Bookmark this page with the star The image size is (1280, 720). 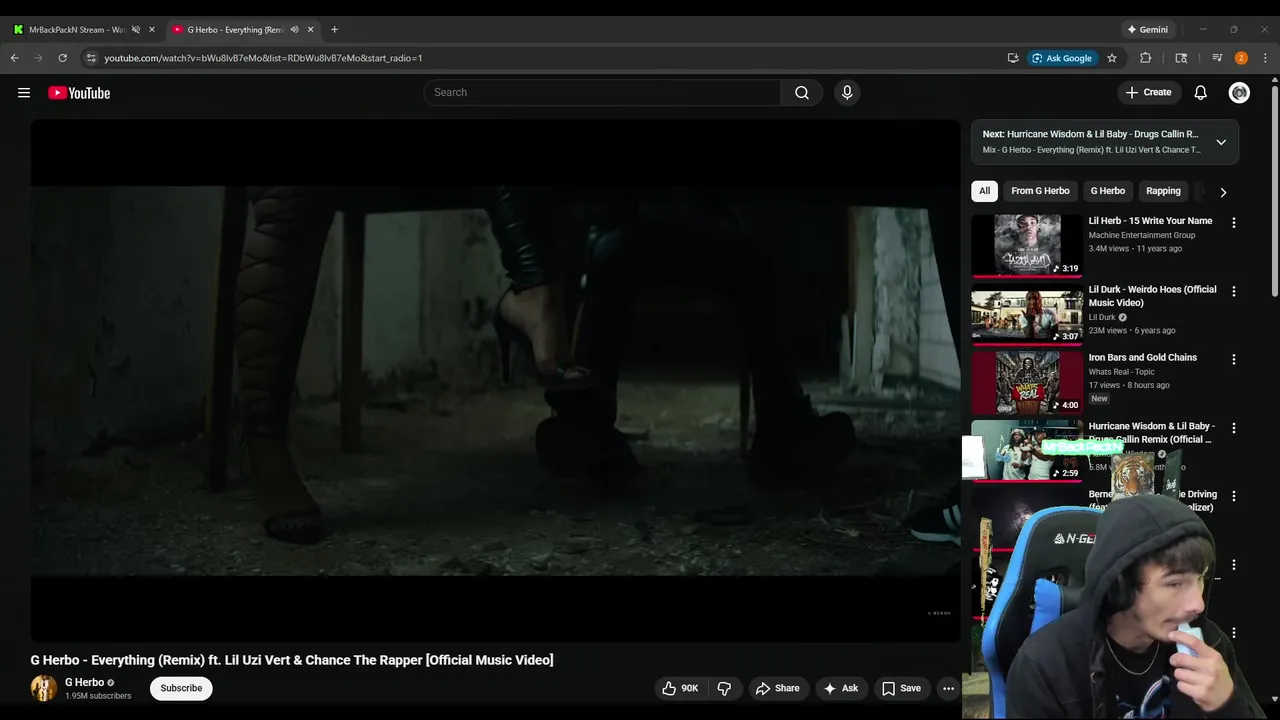[1111, 58]
